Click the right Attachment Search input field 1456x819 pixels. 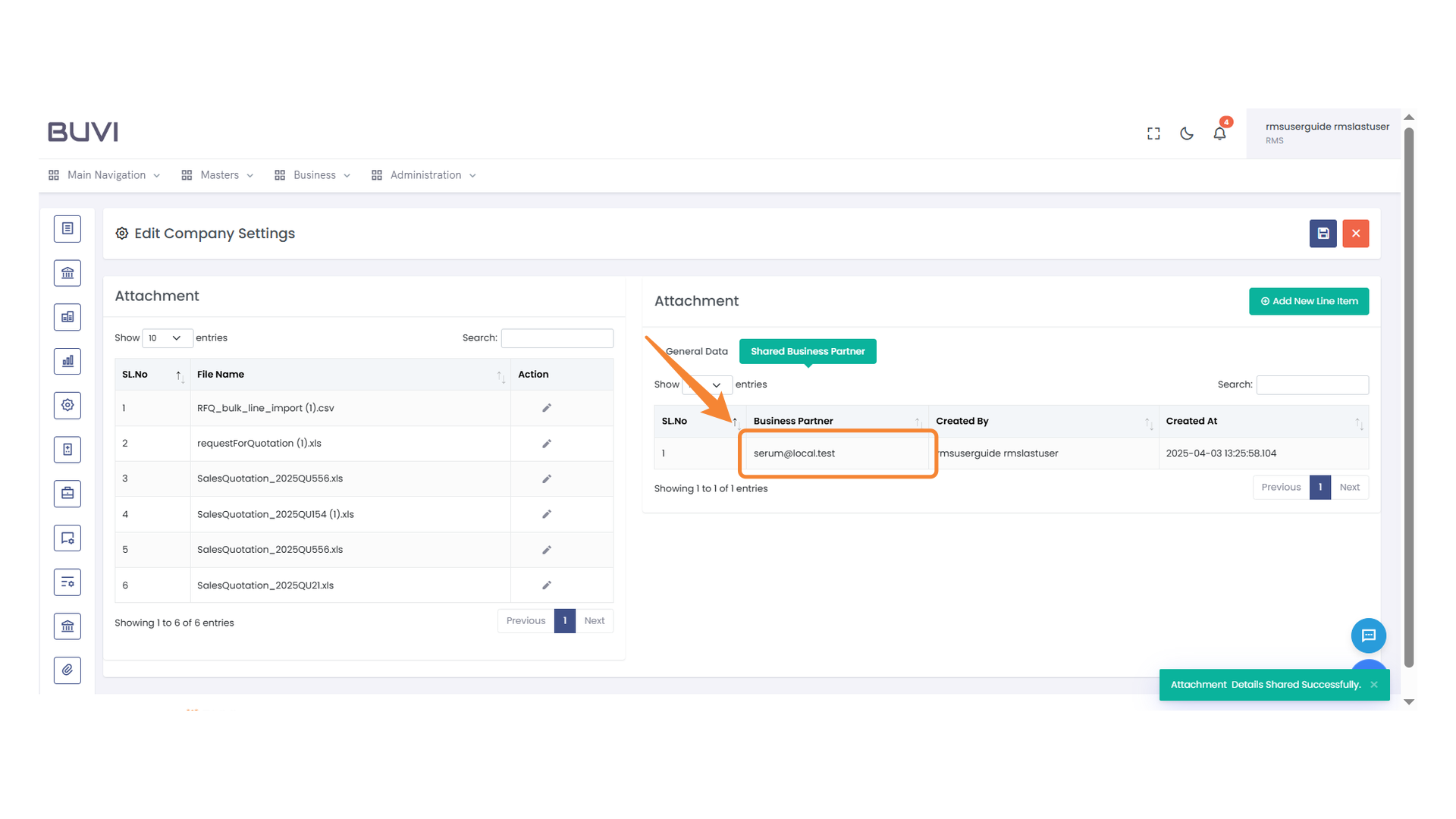coord(1312,385)
